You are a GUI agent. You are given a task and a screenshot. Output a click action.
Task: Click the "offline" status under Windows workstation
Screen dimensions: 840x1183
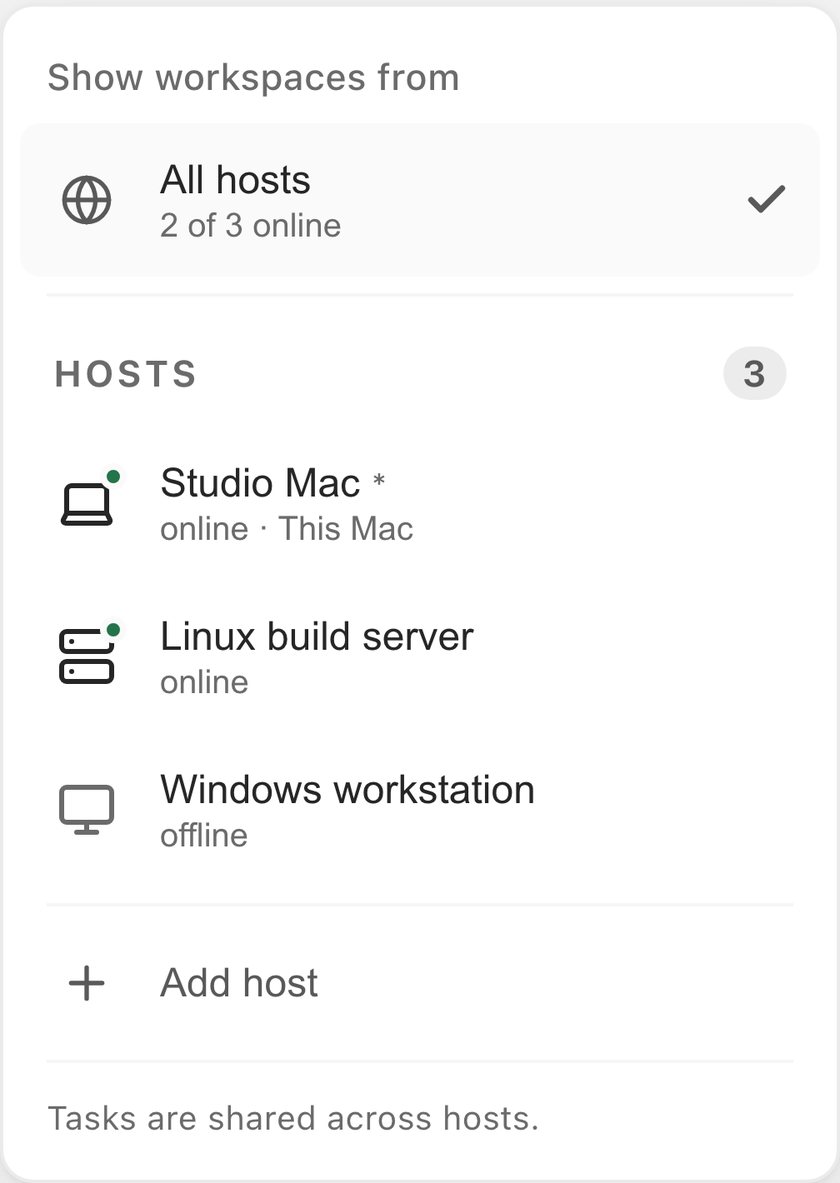tap(204, 835)
